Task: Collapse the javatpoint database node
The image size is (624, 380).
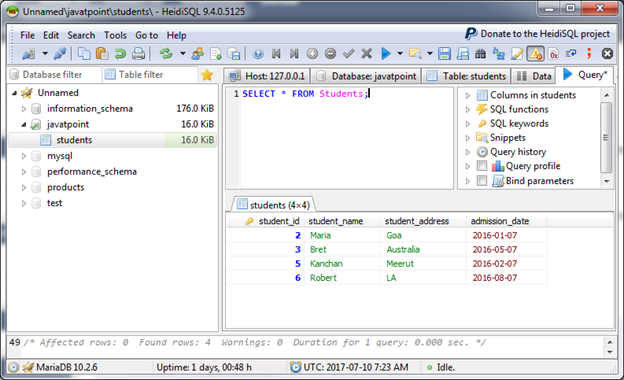Action: click(24, 125)
